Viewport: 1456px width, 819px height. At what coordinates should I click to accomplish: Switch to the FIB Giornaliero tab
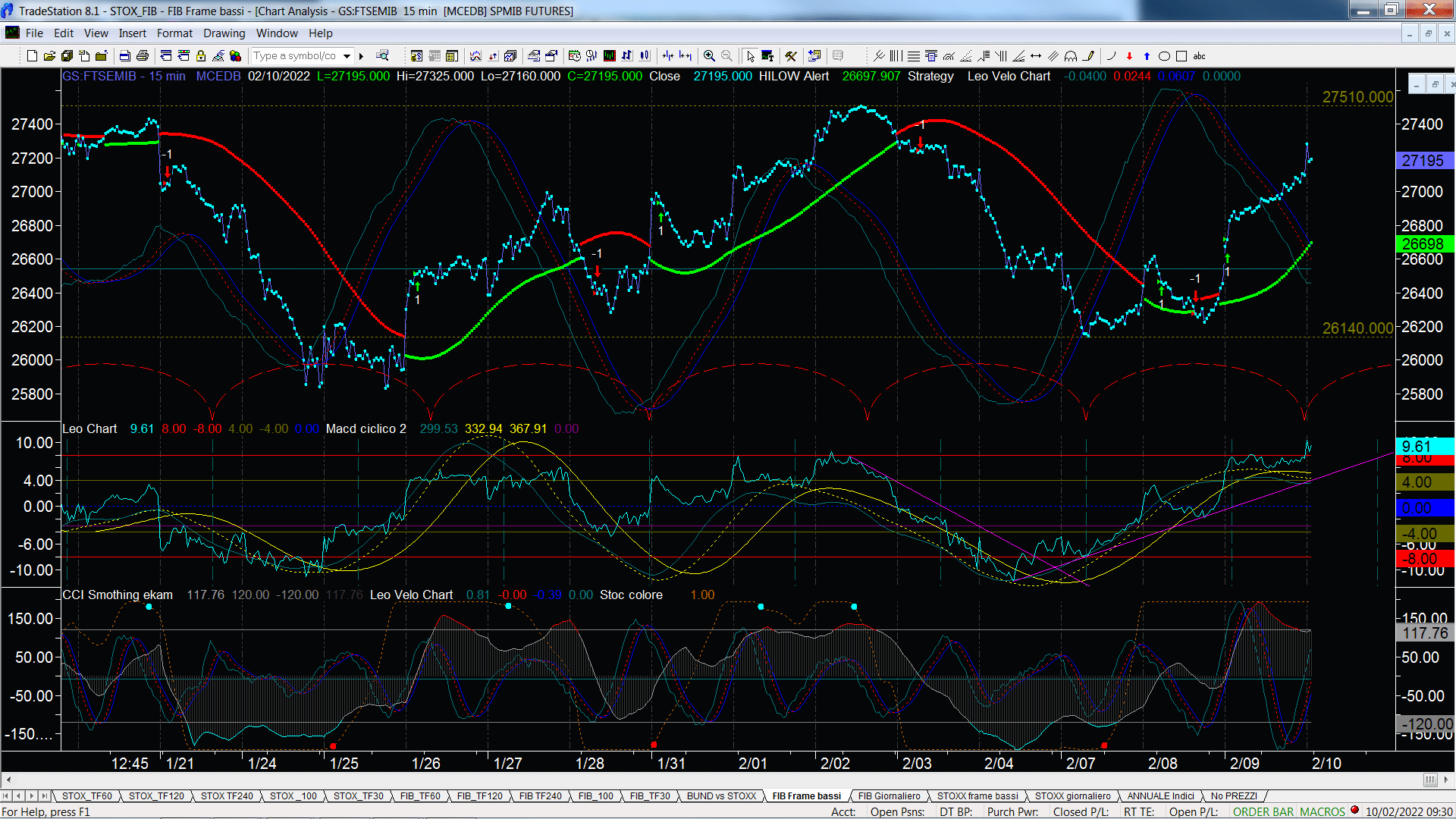coord(890,795)
